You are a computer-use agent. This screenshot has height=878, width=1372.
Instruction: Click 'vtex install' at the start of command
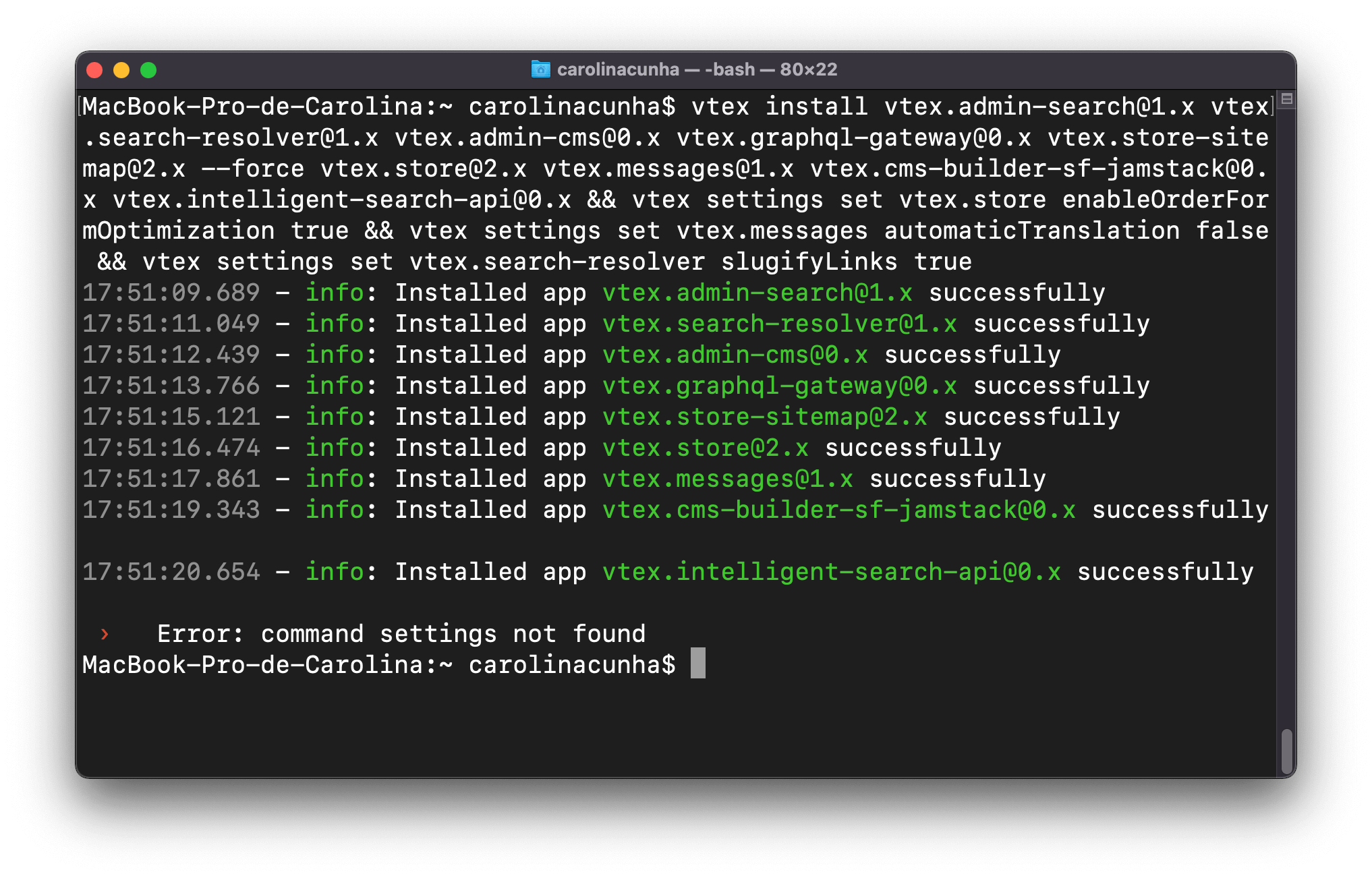pos(780,107)
